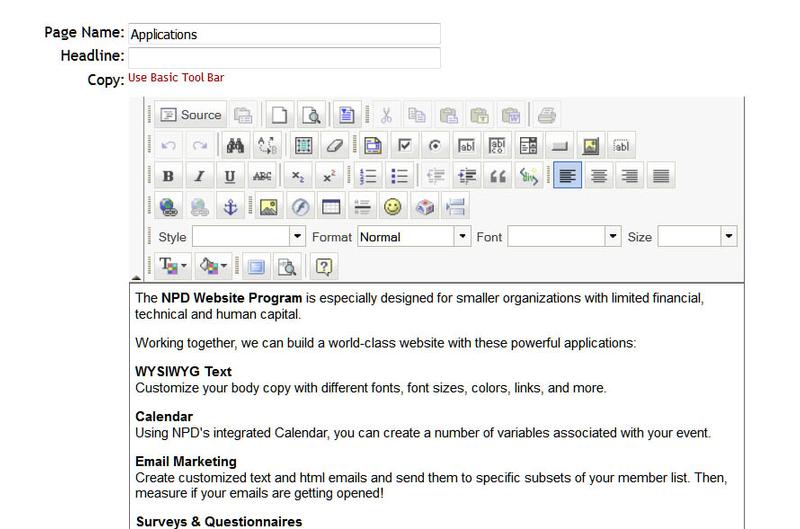Viewport: 800px width, 529px height.
Task: Insert a Selection Field form element
Action: point(529,146)
